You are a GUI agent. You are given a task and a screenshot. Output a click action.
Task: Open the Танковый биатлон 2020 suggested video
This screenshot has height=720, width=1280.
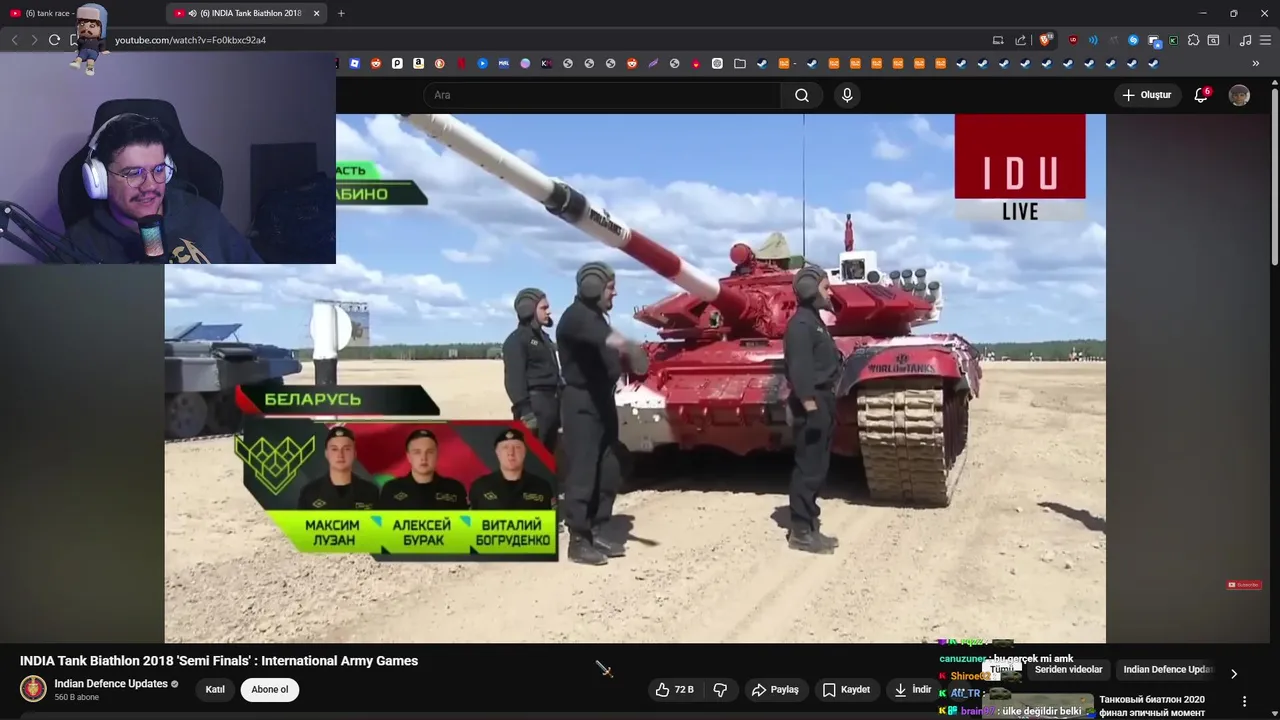pos(1152,706)
